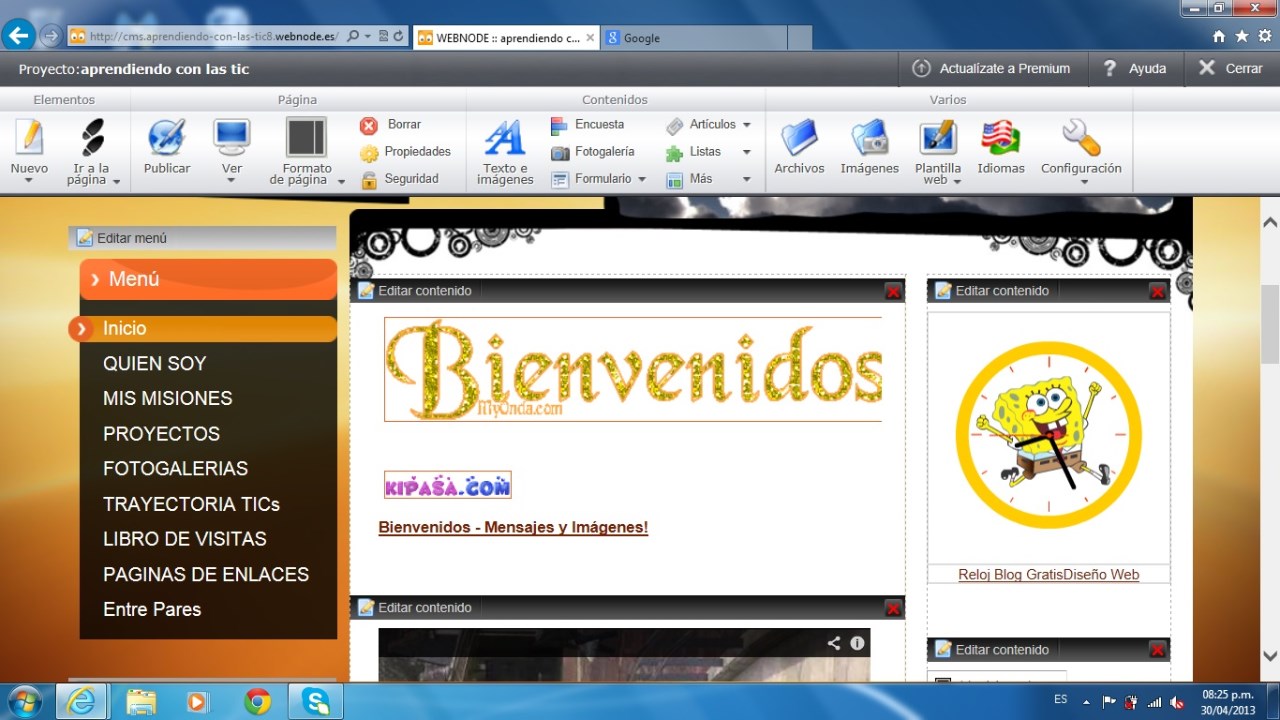
Task: Expand the Artículos dropdown
Action: point(746,125)
